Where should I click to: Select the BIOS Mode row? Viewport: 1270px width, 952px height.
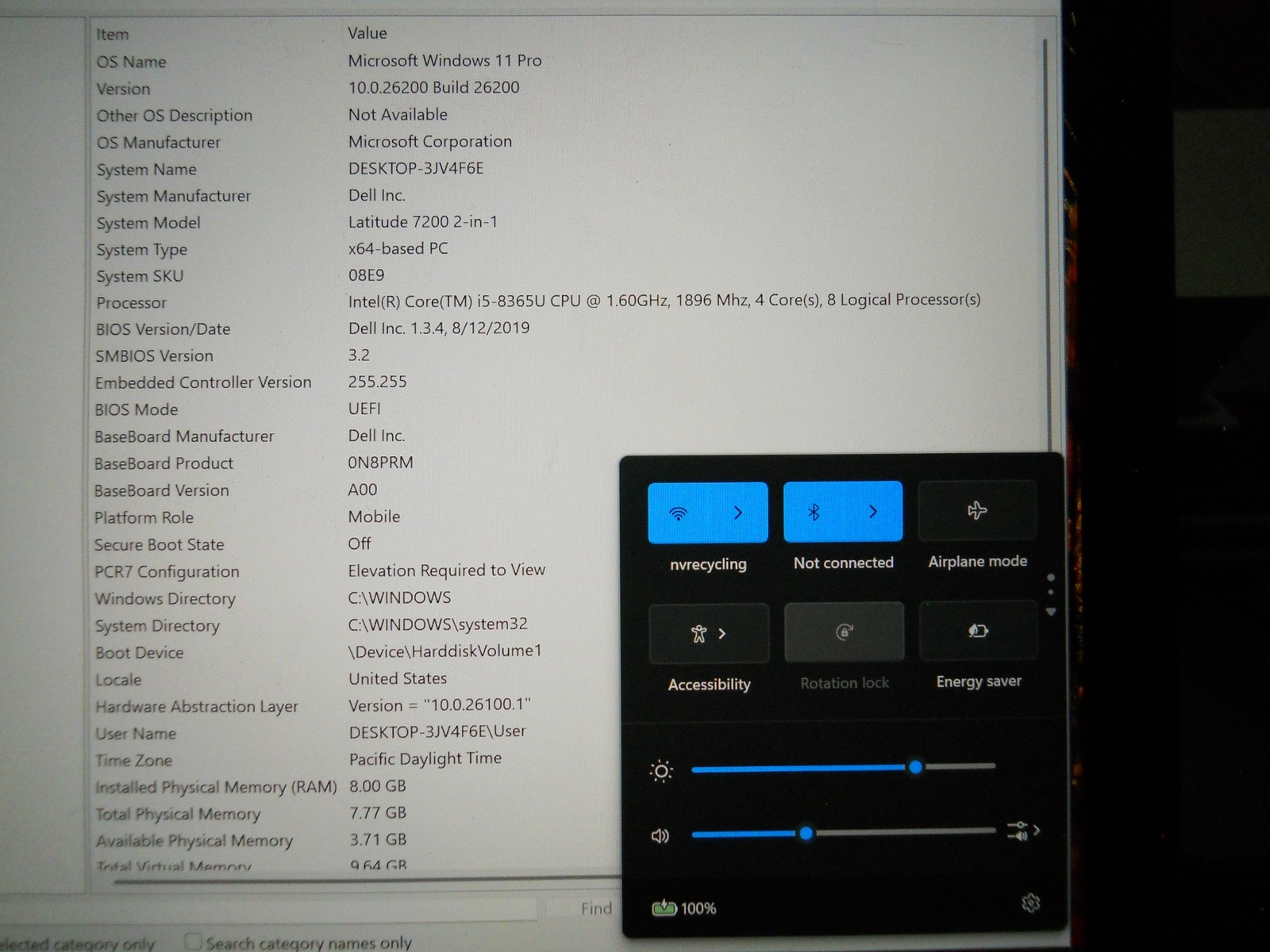136,410
